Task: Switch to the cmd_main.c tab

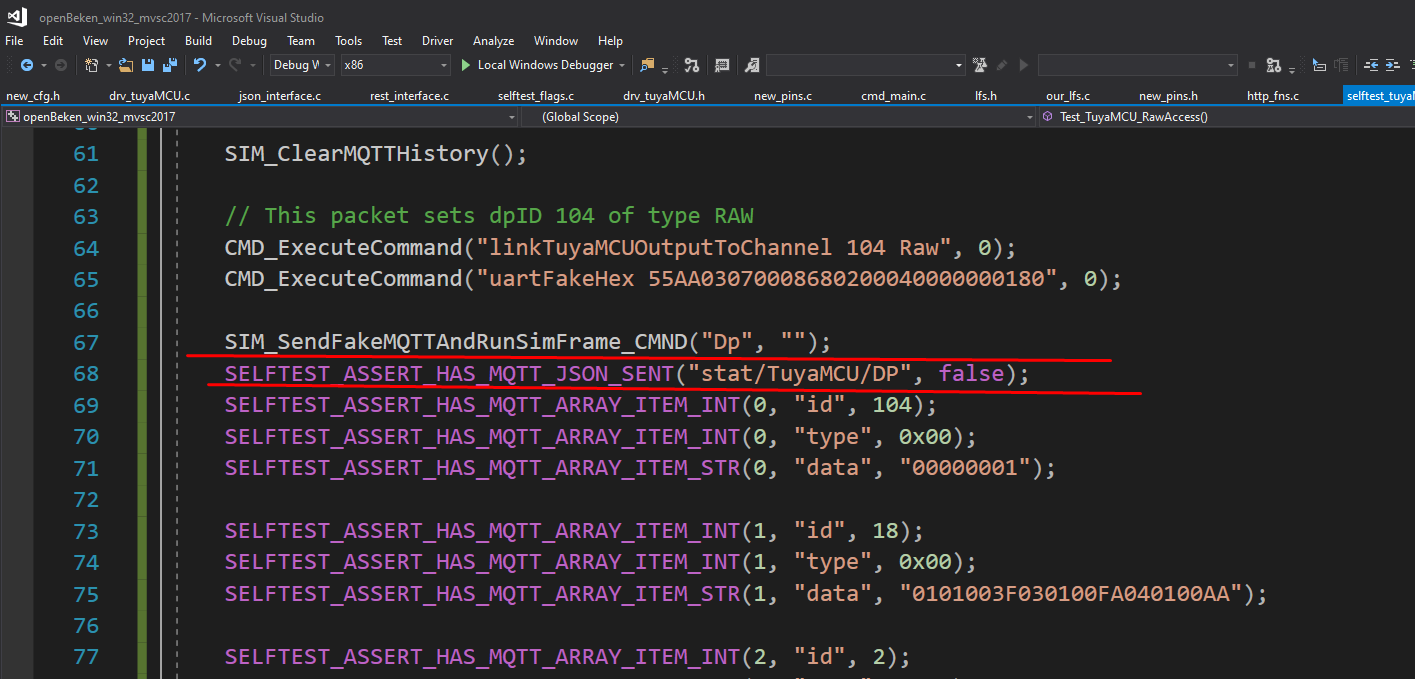Action: click(x=893, y=96)
